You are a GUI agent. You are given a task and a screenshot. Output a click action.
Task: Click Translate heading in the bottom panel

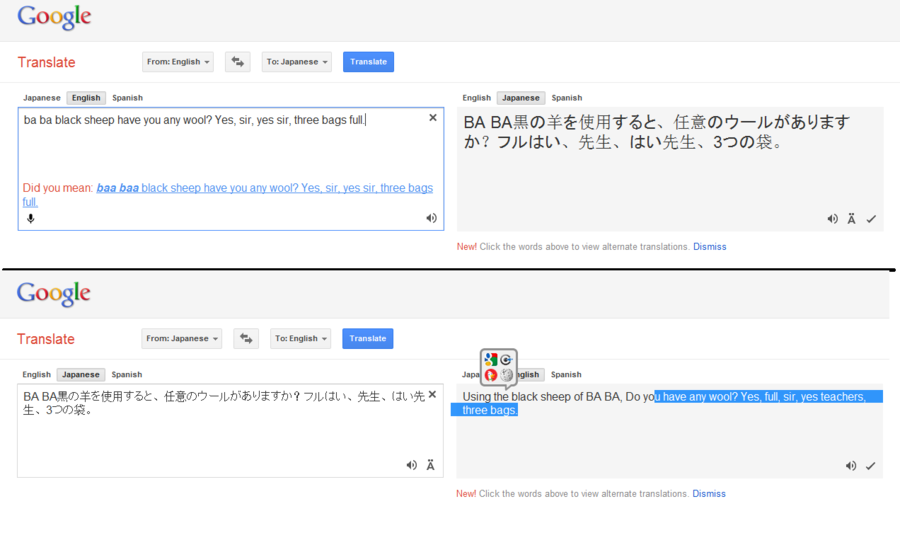(46, 339)
